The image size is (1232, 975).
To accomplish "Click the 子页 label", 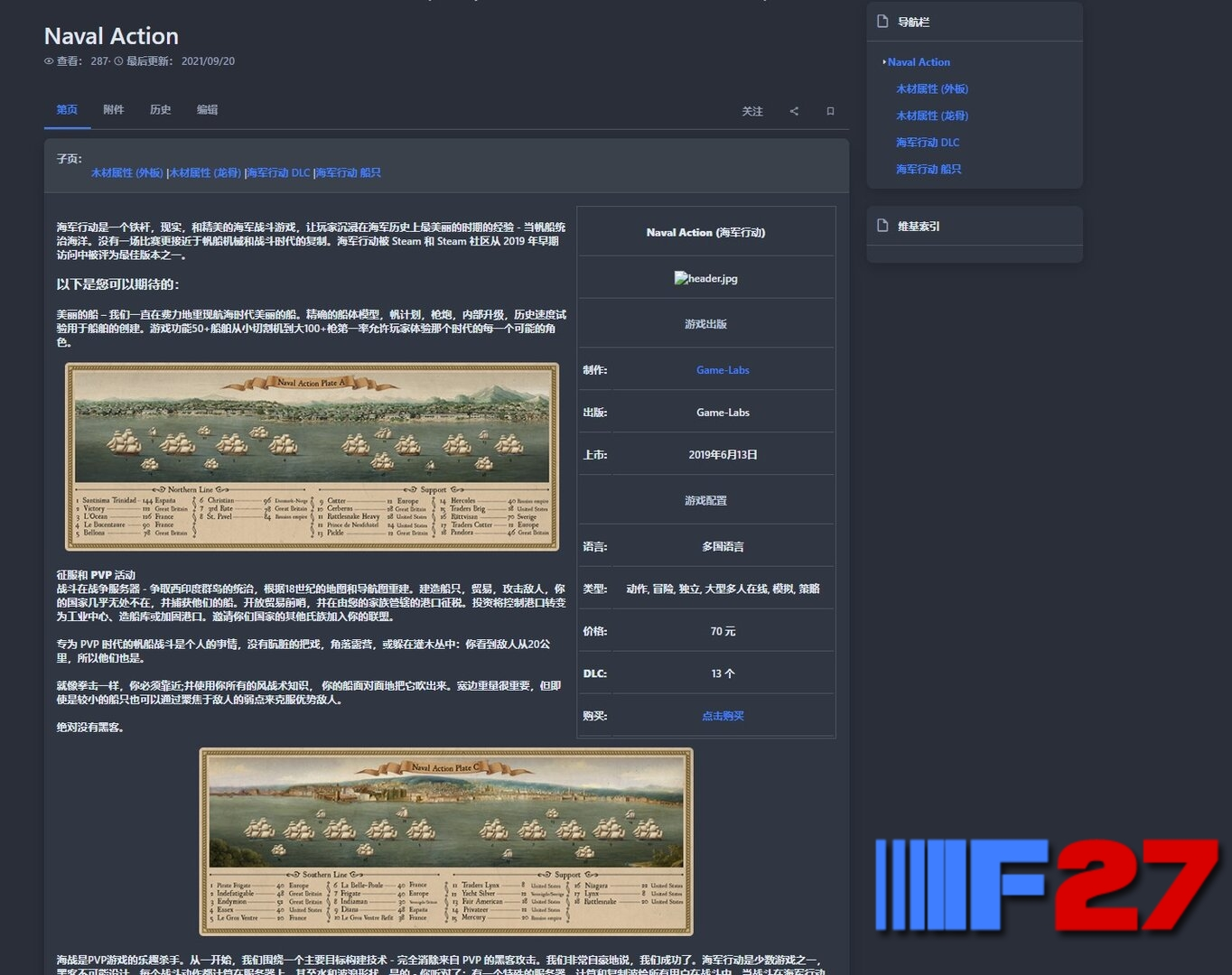I will [70, 159].
